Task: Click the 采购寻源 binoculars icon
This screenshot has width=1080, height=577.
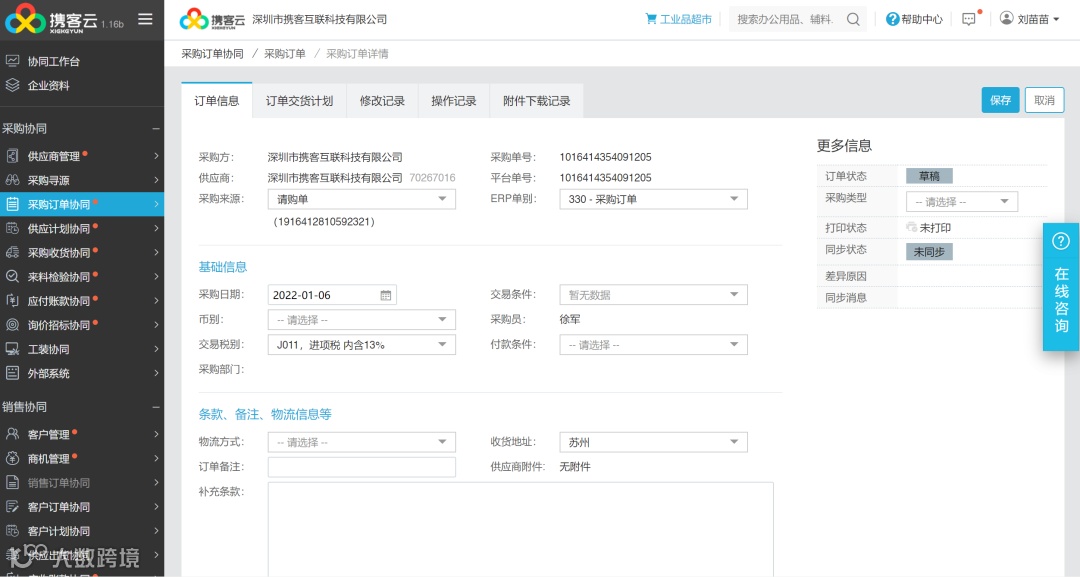Action: click(12, 180)
